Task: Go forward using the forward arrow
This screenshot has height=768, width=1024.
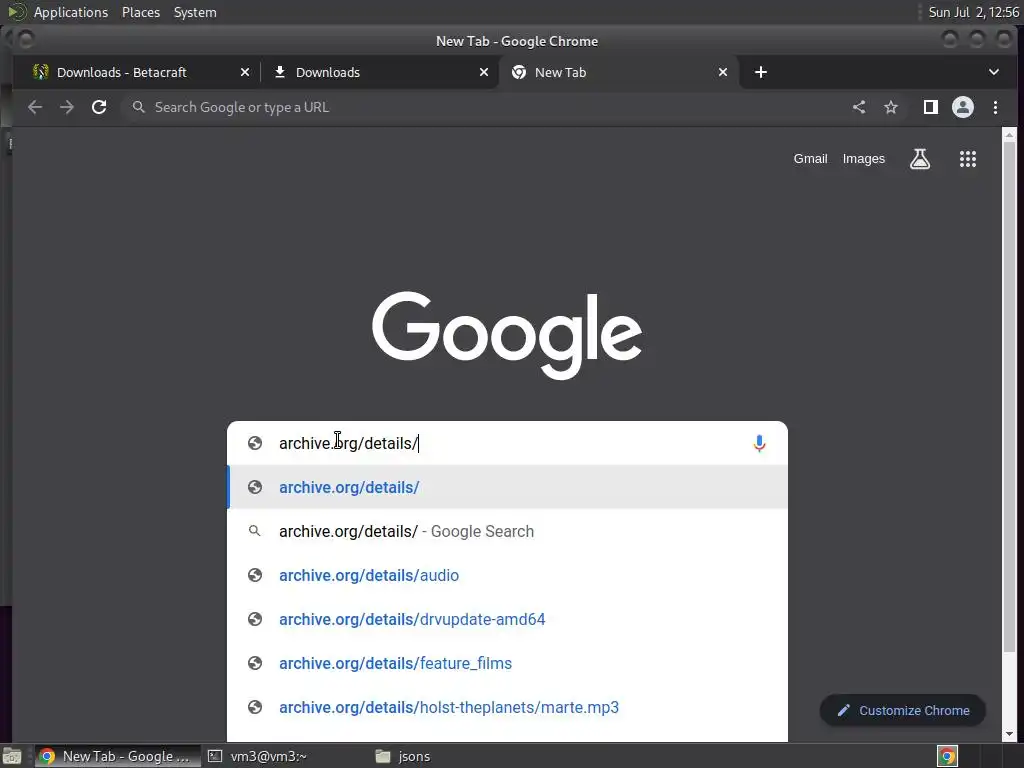Action: pos(67,107)
